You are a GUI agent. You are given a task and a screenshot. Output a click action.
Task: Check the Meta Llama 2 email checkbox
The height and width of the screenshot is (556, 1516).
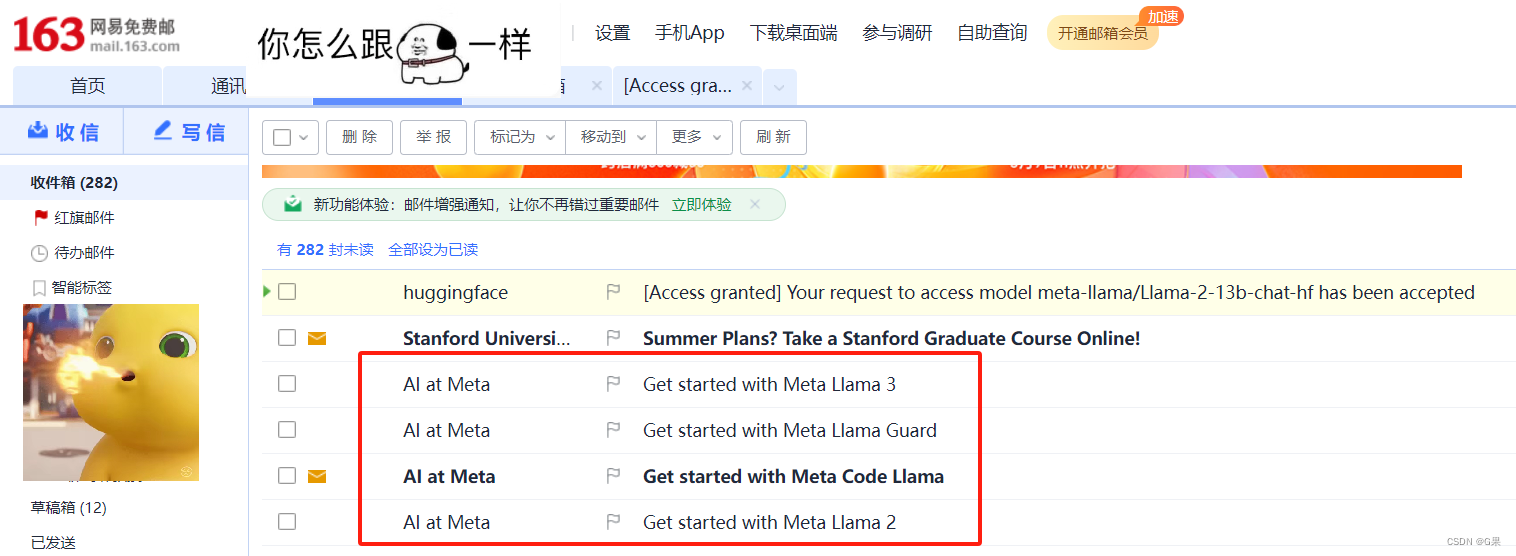[x=287, y=522]
